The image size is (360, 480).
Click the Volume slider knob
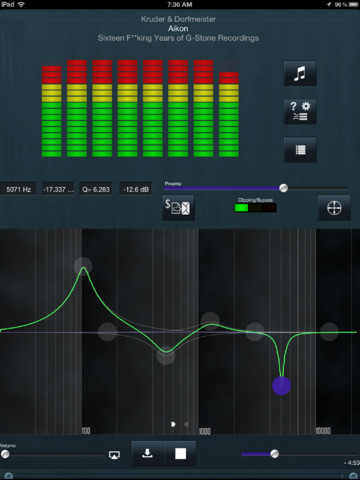(x=5, y=454)
